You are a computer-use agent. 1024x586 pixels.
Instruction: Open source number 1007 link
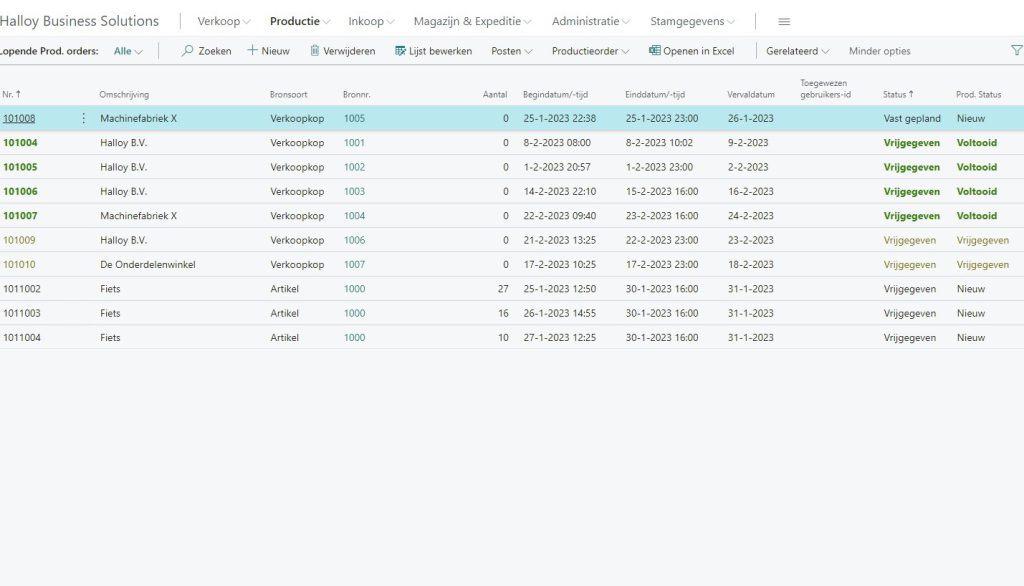354,265
